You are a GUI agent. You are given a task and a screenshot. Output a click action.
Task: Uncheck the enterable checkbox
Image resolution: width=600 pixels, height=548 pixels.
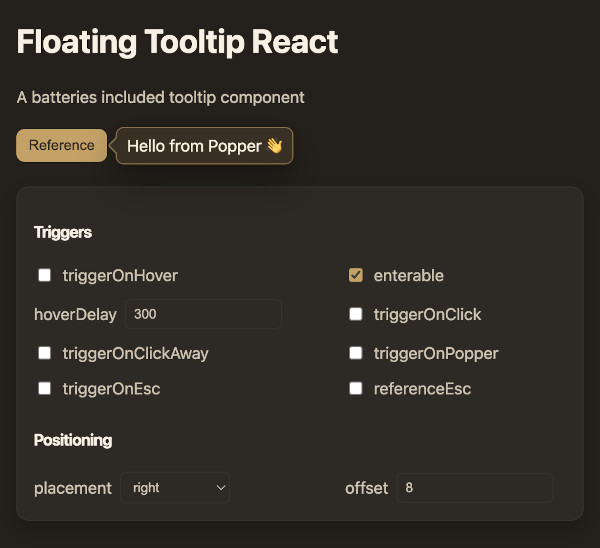coord(355,275)
